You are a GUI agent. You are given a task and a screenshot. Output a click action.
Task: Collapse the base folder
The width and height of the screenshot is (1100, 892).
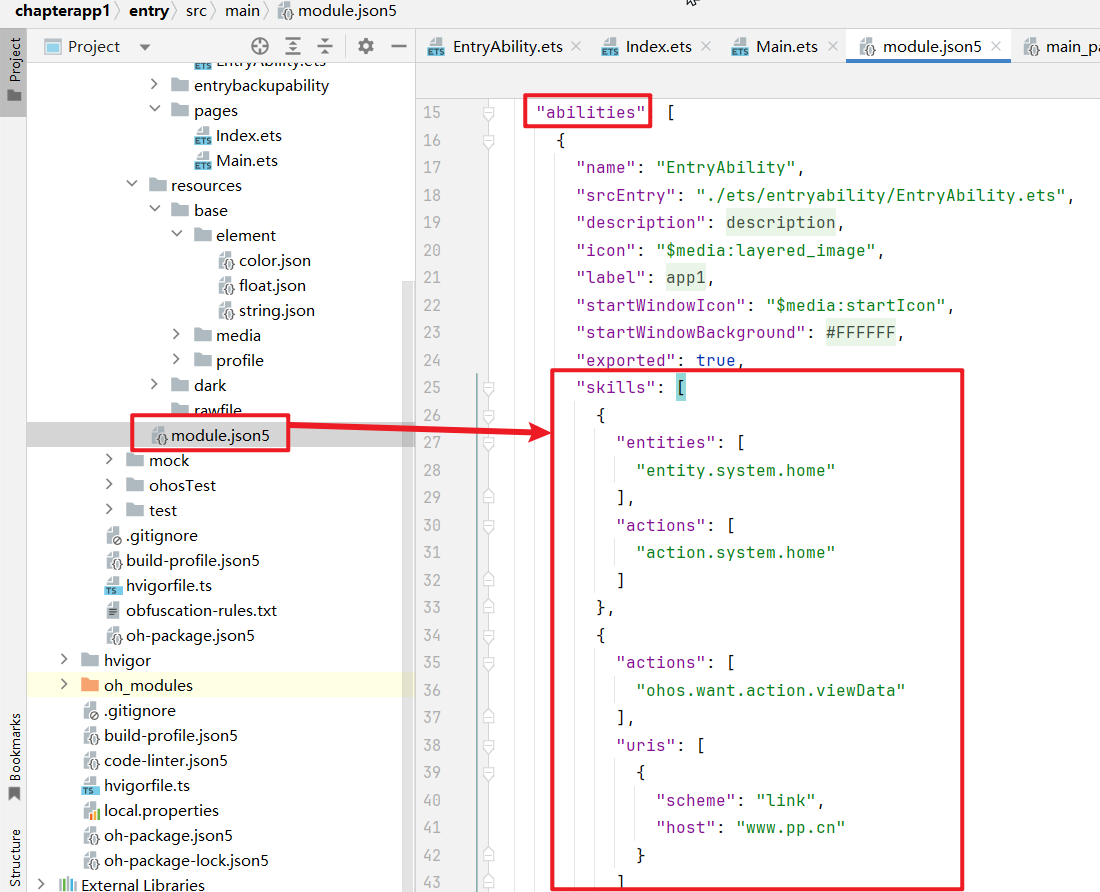[154, 209]
